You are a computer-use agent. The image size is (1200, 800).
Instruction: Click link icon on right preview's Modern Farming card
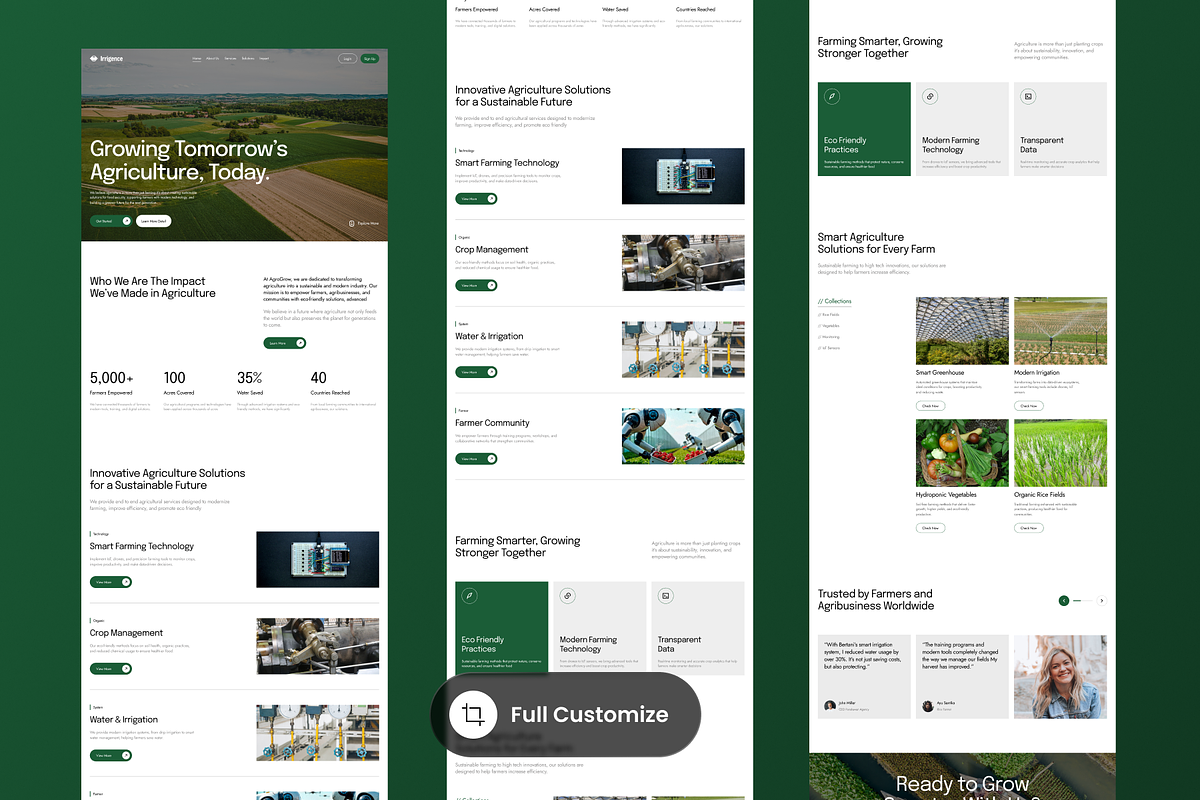coord(930,97)
